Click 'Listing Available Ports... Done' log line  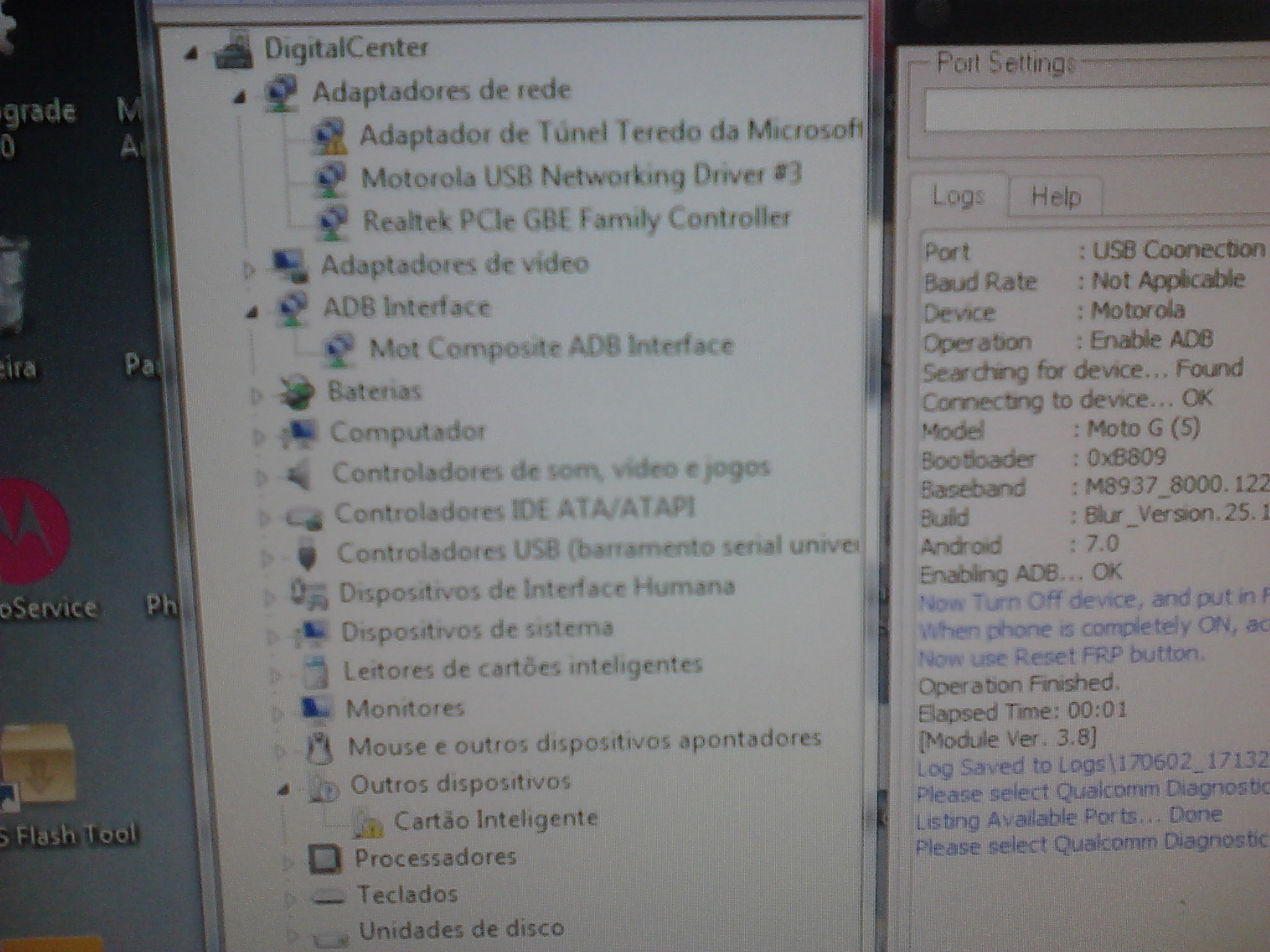point(1069,817)
